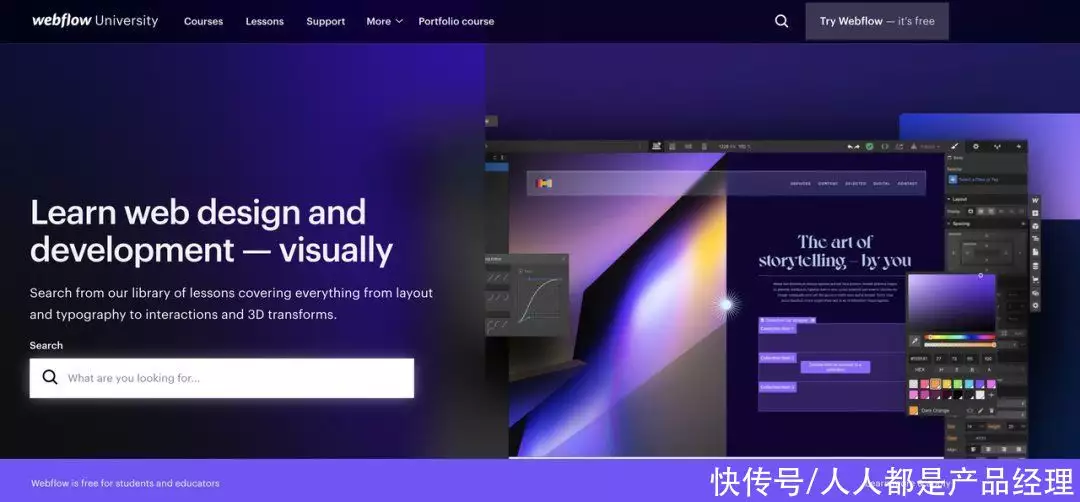Select the eyedropper tool in color picker
This screenshot has width=1080, height=502.
click(915, 341)
